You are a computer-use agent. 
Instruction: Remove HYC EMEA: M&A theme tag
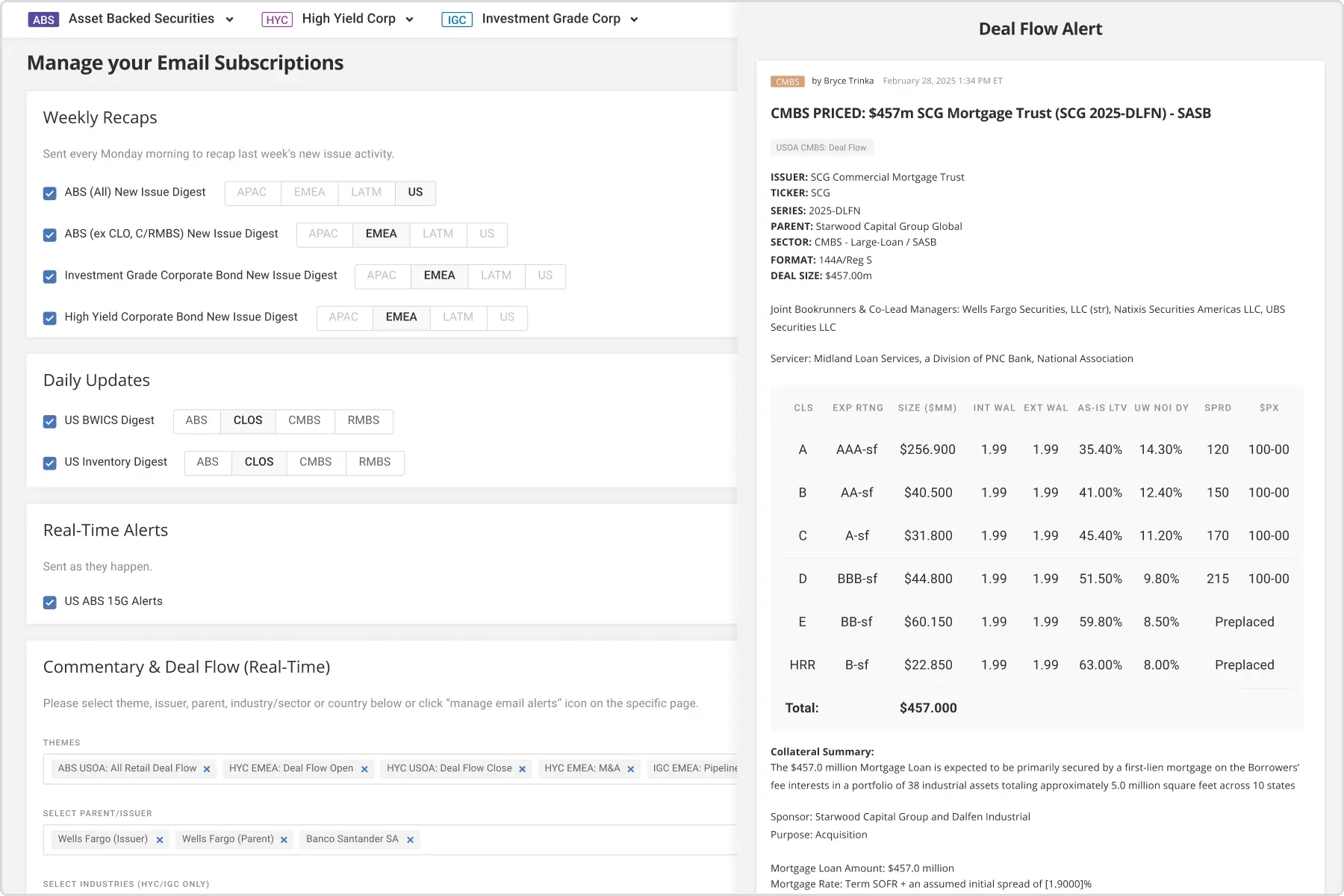[631, 769]
